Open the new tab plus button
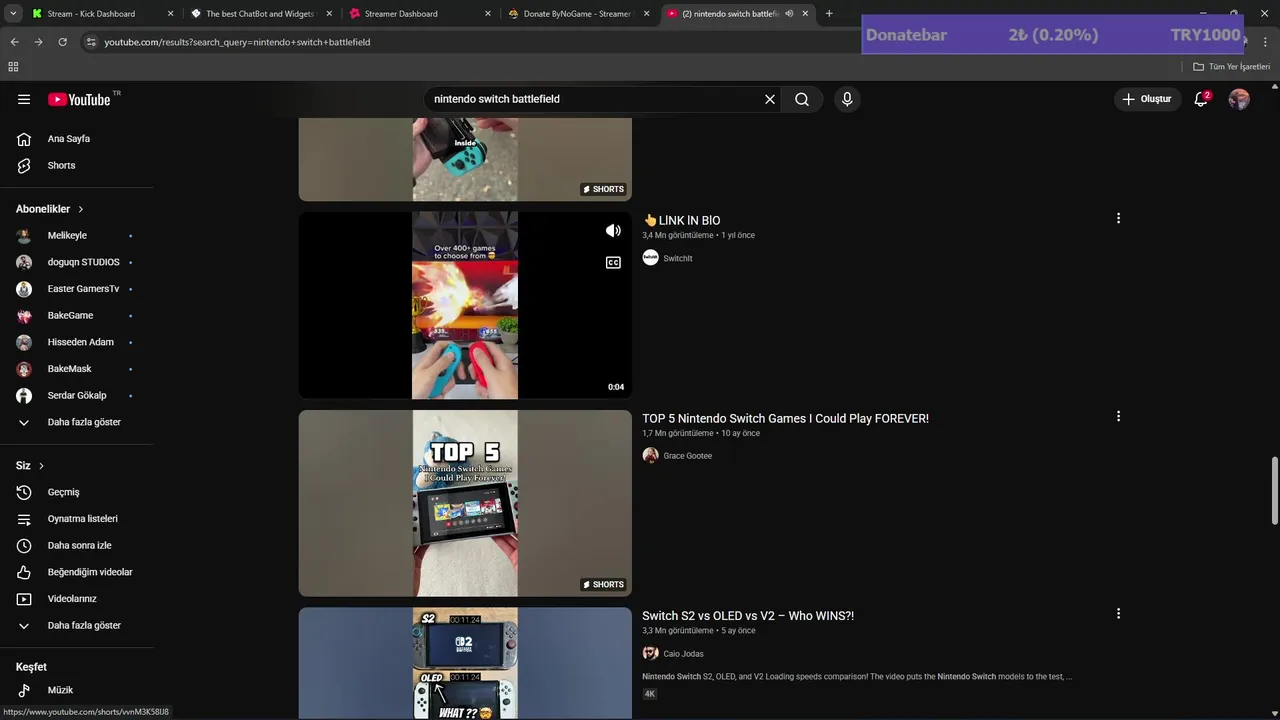 coord(829,14)
